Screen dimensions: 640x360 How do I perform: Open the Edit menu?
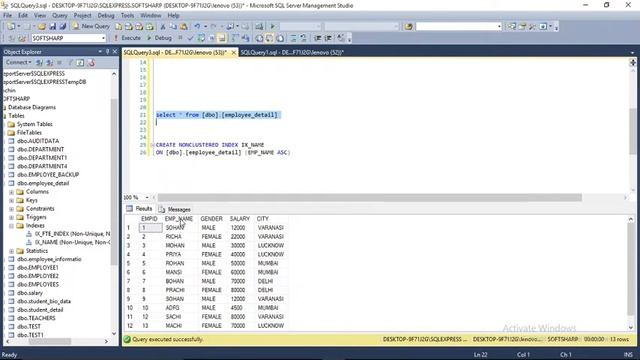pyautogui.click(x=23, y=16)
